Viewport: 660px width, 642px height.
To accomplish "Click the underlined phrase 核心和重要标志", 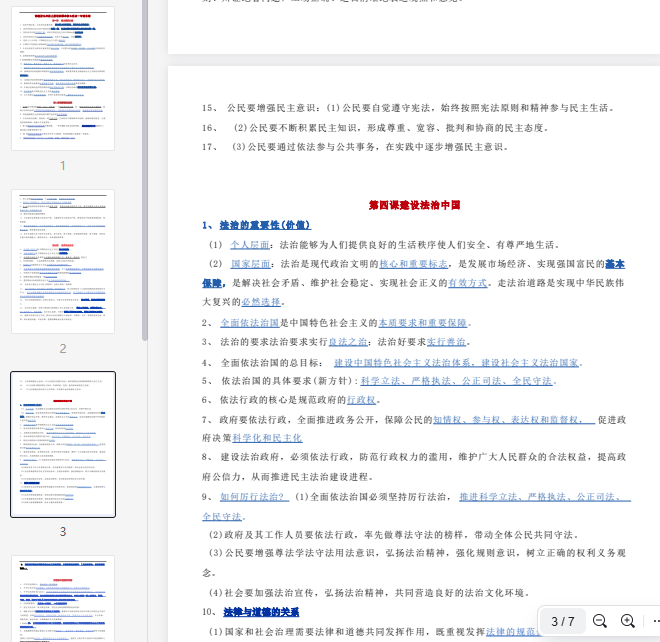I will click(x=414, y=264).
